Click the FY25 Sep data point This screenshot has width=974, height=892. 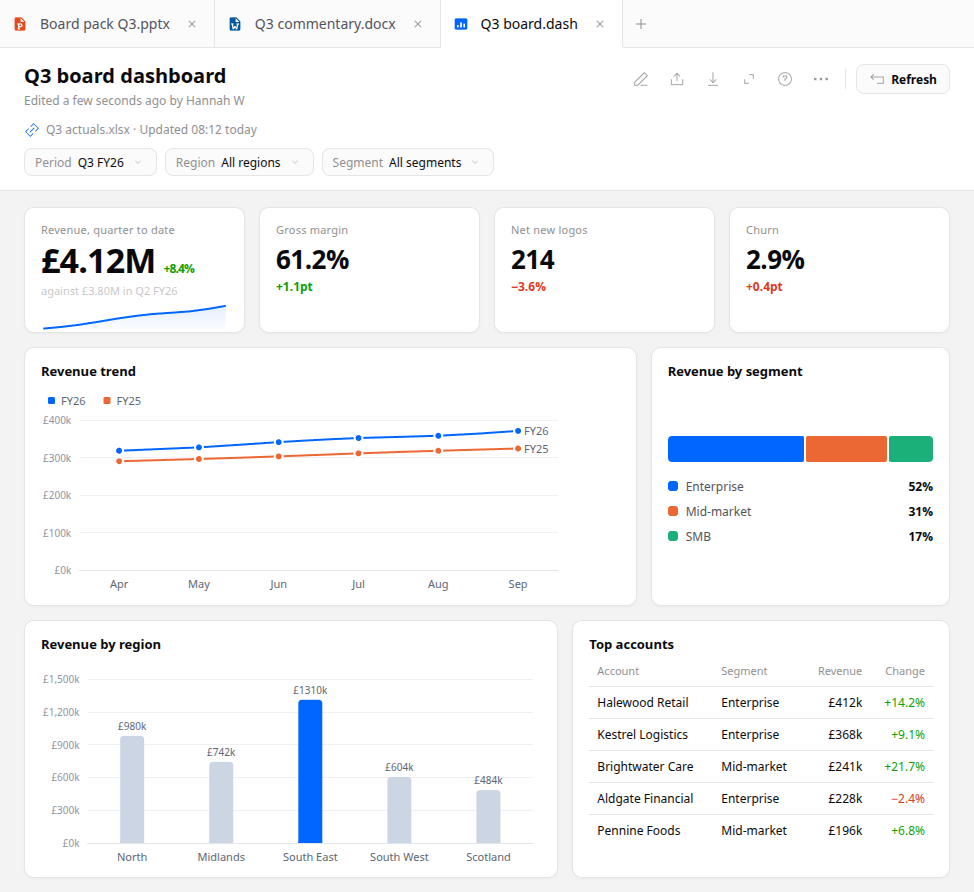[518, 448]
